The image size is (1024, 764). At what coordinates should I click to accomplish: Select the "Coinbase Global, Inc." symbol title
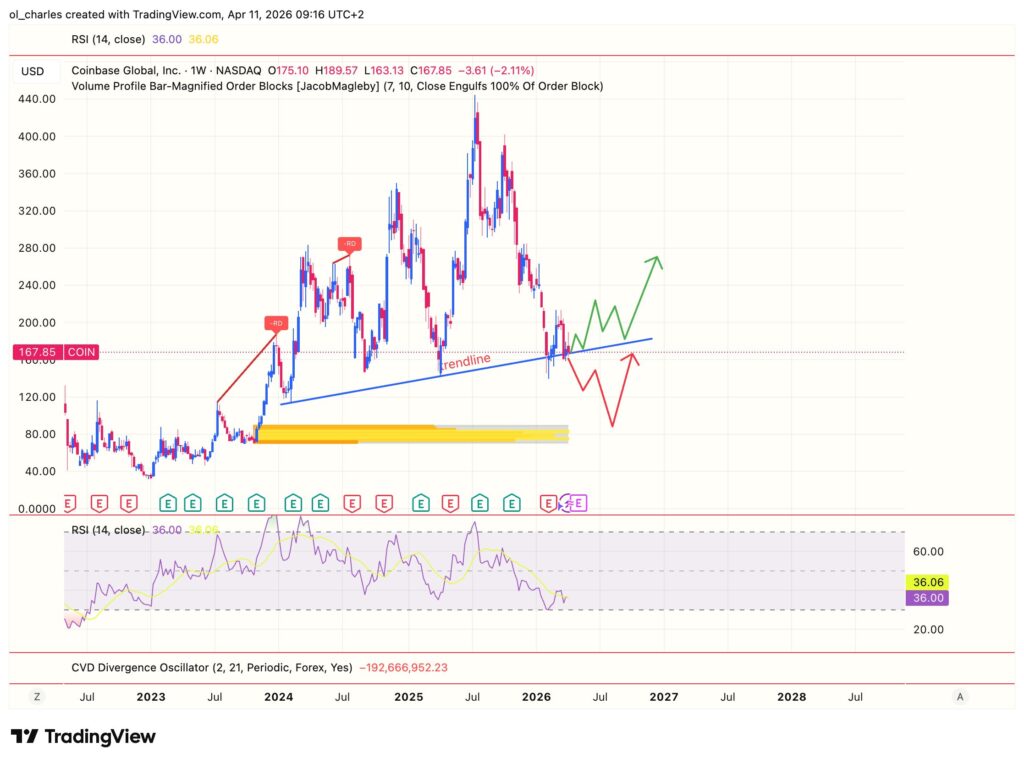click(x=125, y=71)
